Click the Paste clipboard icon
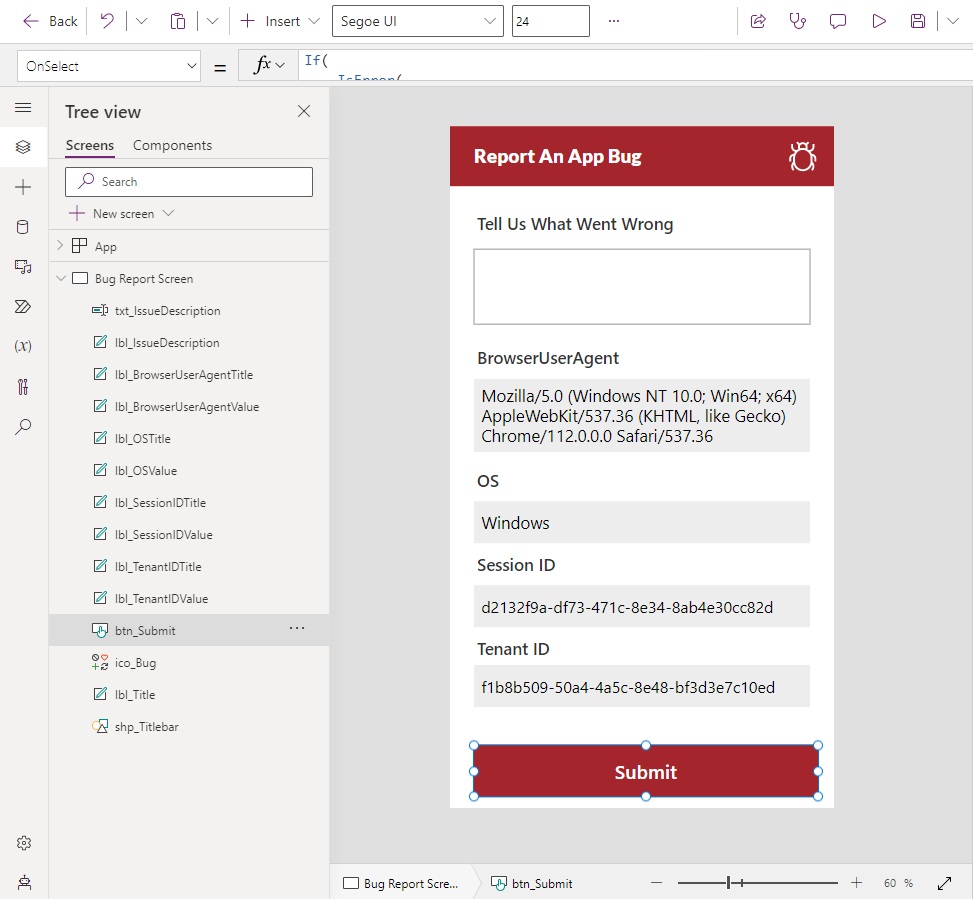Screen dimensions: 973x899 [x=177, y=21]
